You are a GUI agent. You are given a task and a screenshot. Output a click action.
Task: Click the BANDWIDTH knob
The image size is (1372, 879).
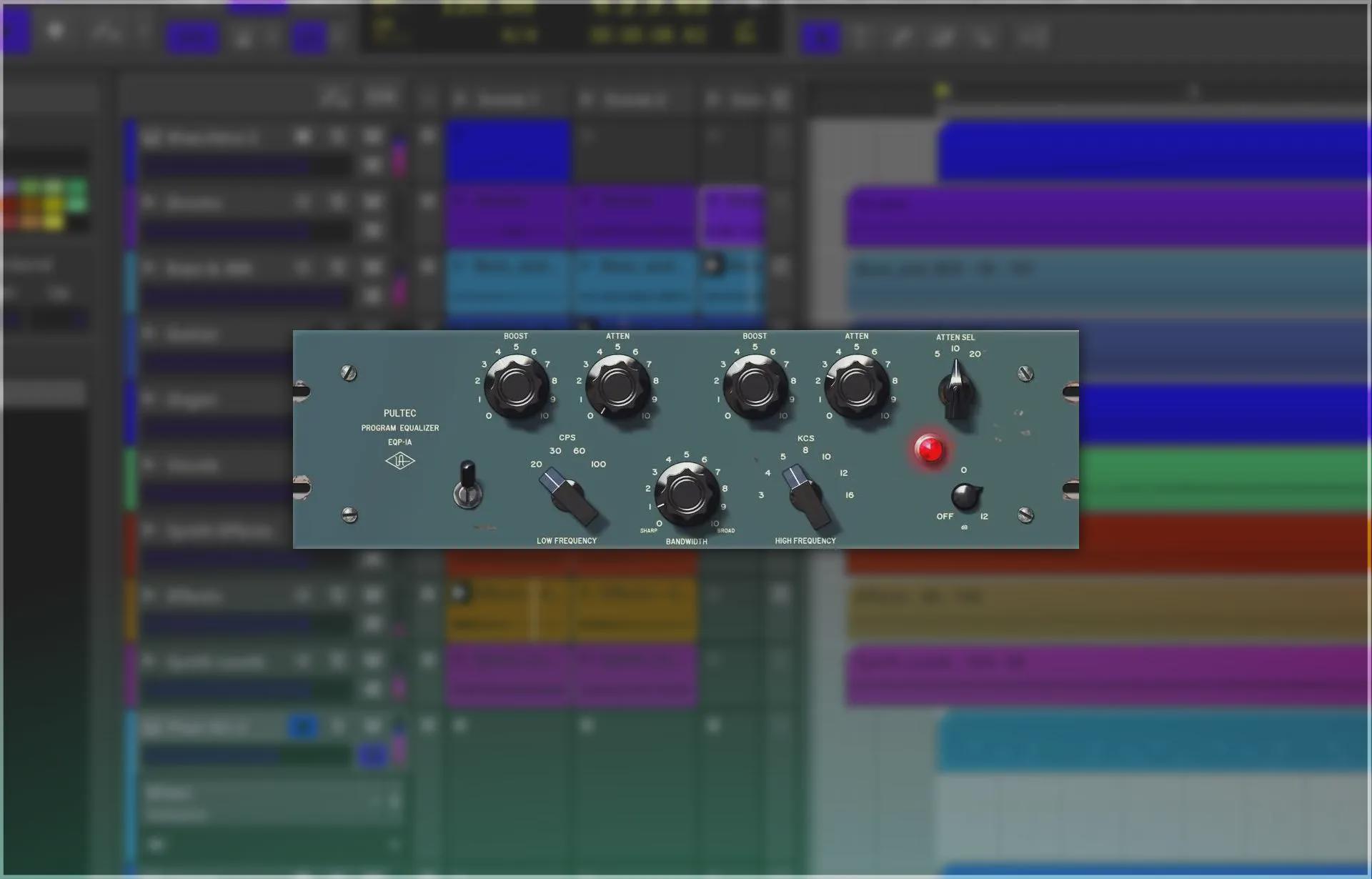687,493
